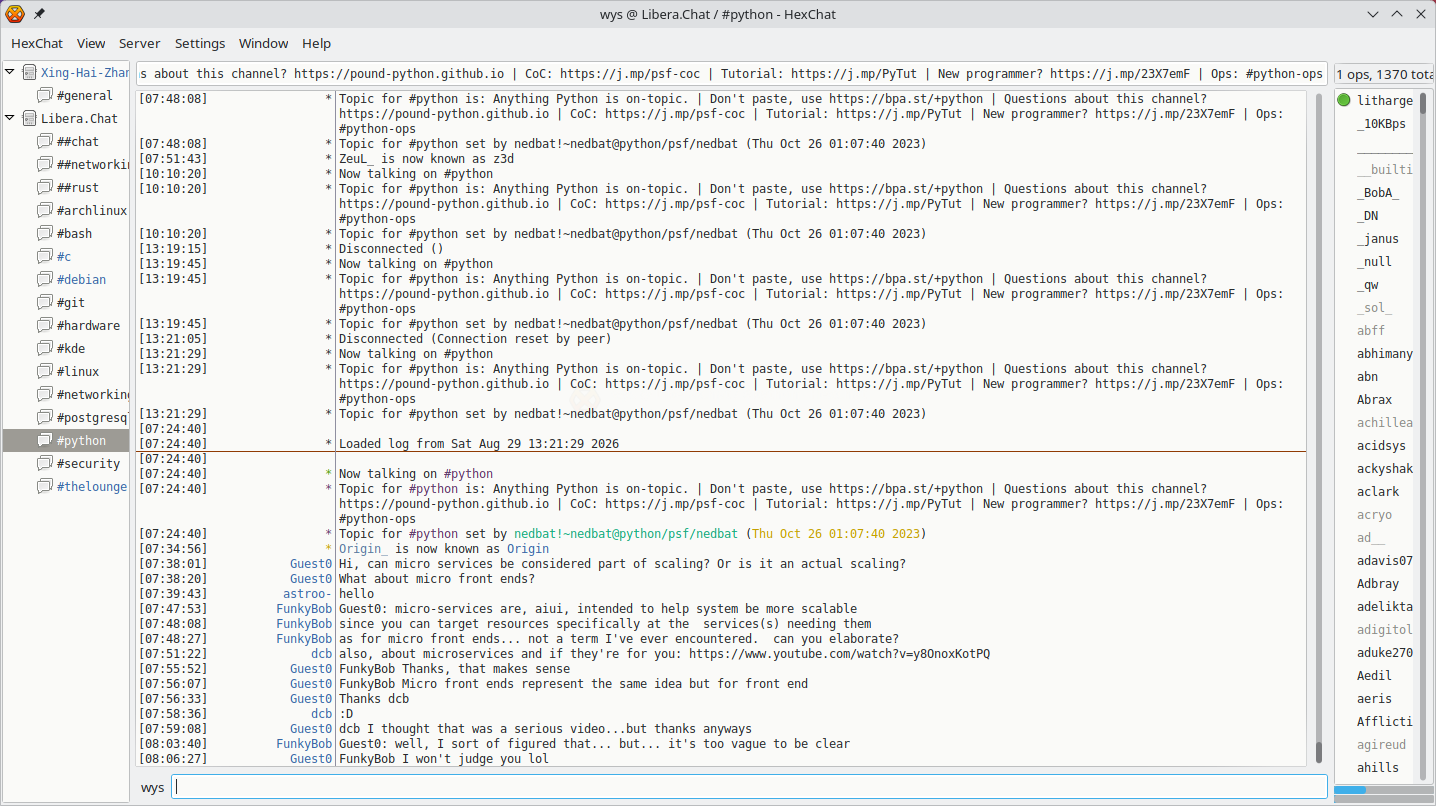Select user abhimany in user list

coord(1385,353)
